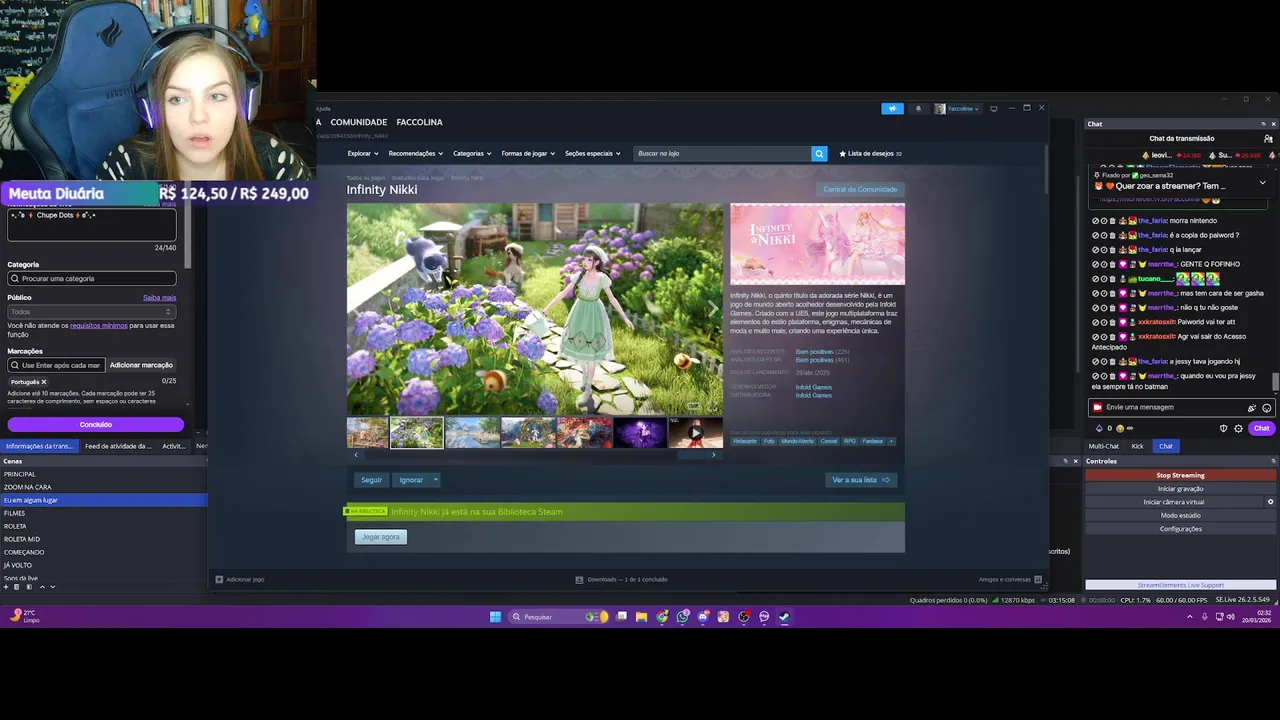Open Público Todos dropdown
1280x720 pixels.
(92, 312)
